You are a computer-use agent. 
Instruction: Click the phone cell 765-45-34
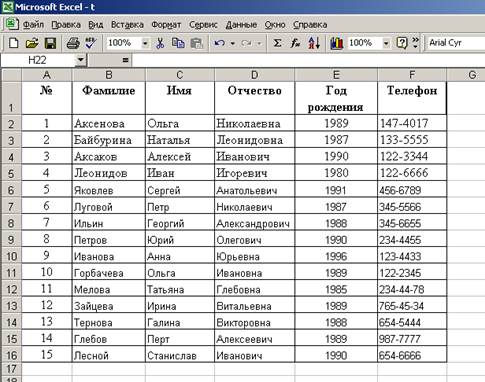[x=412, y=306]
